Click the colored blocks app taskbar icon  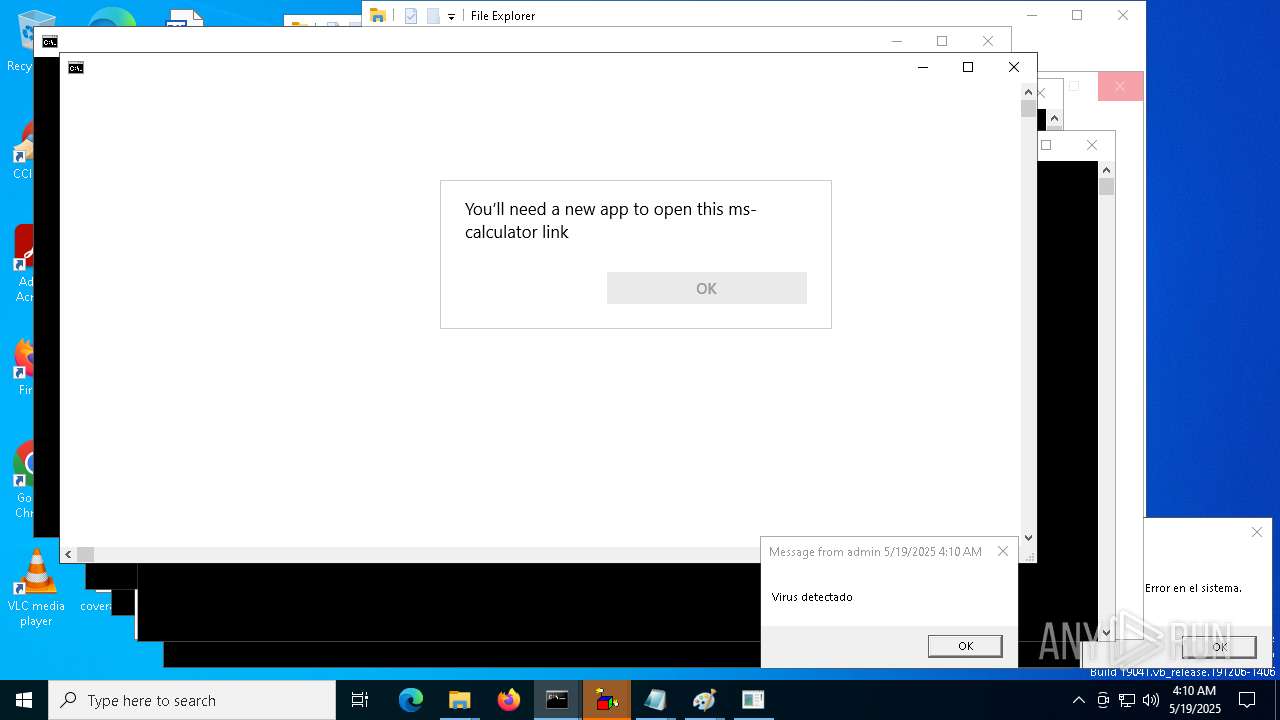coord(606,700)
